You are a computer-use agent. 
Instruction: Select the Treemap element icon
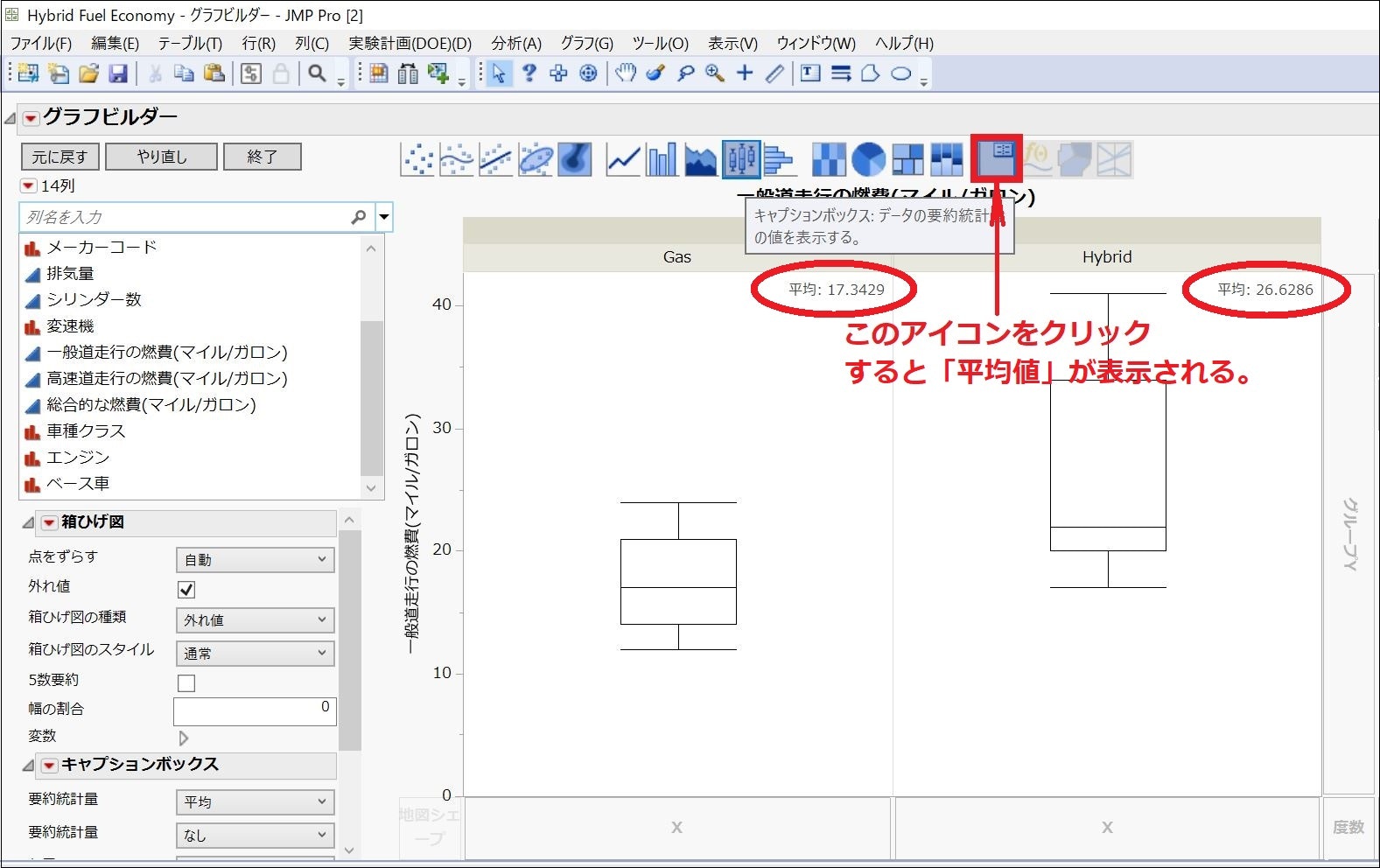click(907, 160)
